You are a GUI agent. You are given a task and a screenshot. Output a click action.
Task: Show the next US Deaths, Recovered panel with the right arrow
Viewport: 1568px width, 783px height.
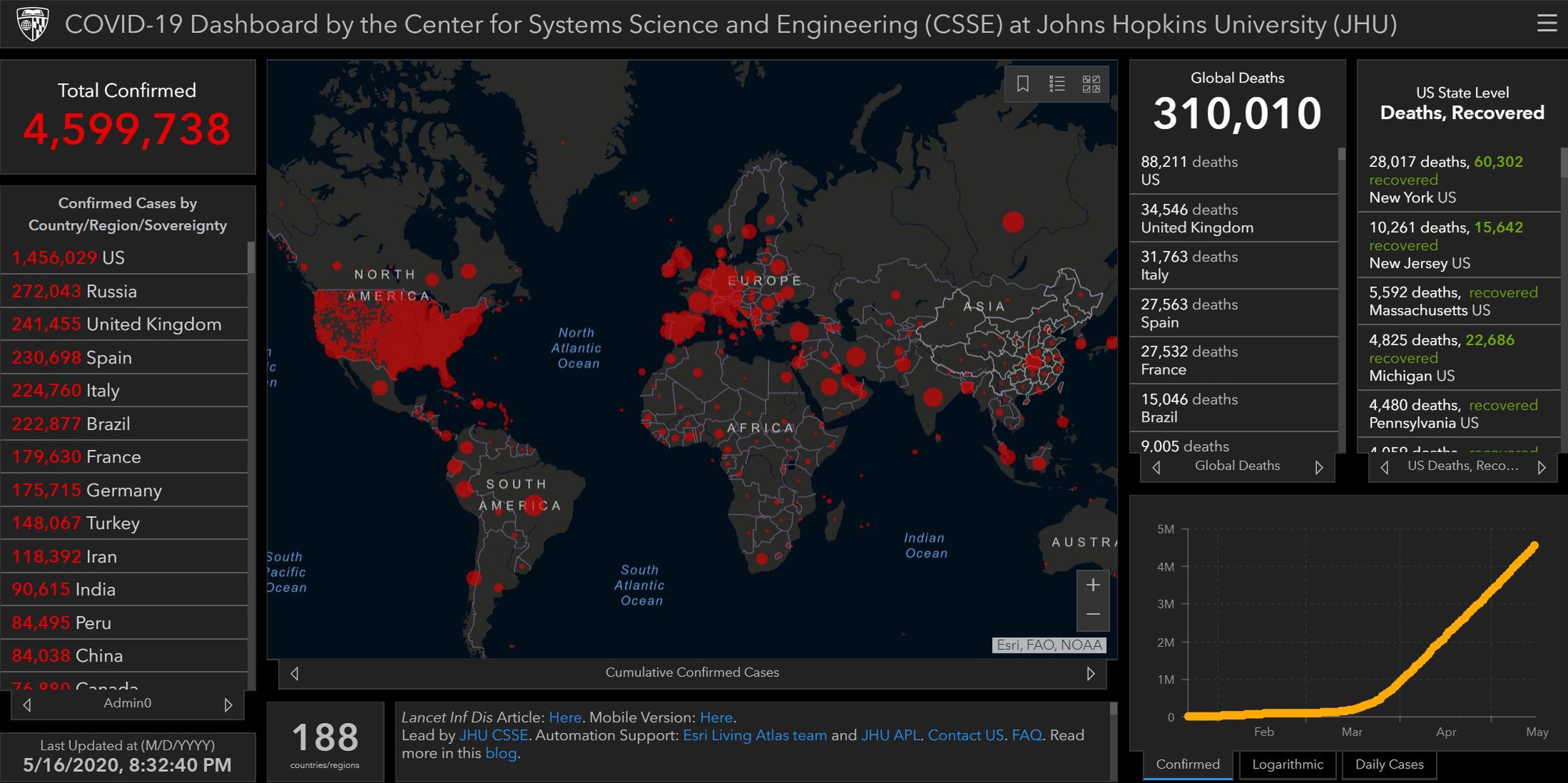click(1542, 467)
